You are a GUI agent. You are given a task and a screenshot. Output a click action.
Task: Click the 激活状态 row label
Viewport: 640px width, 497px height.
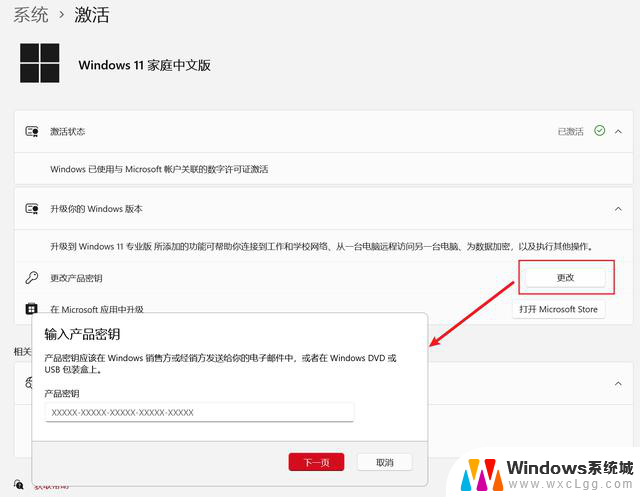[x=68, y=131]
